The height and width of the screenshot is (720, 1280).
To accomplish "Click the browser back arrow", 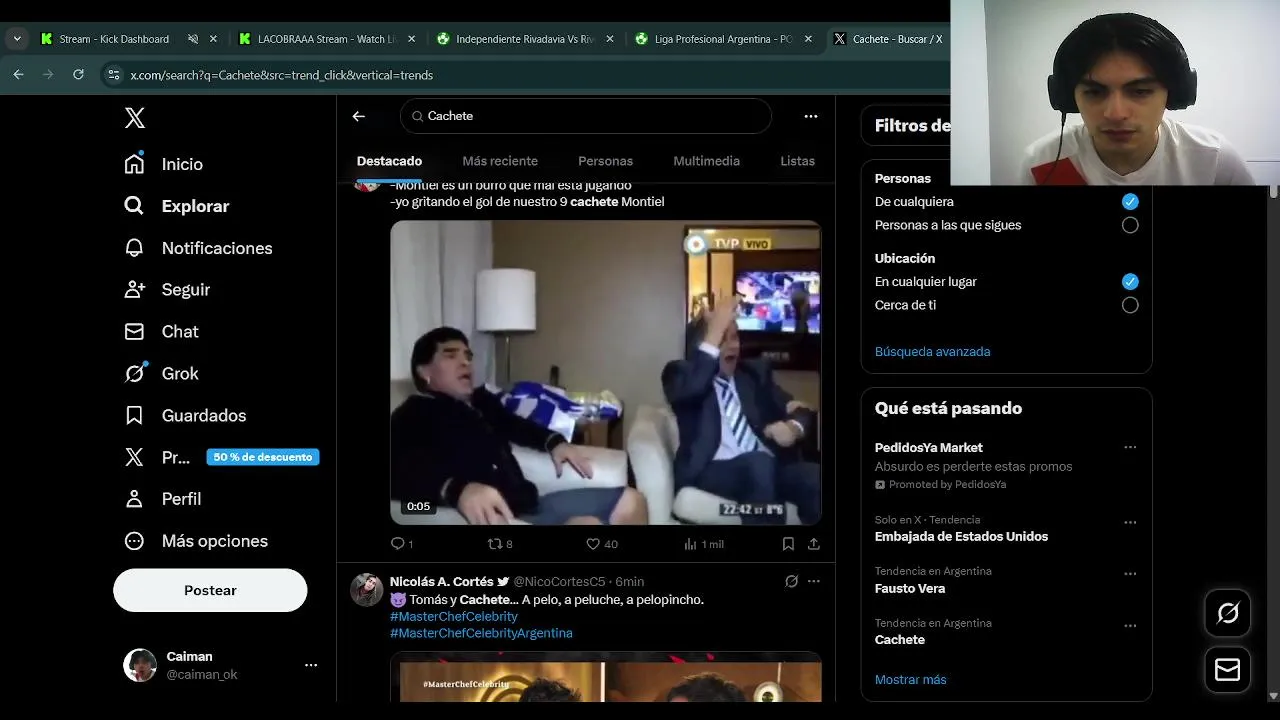I will (x=18, y=74).
